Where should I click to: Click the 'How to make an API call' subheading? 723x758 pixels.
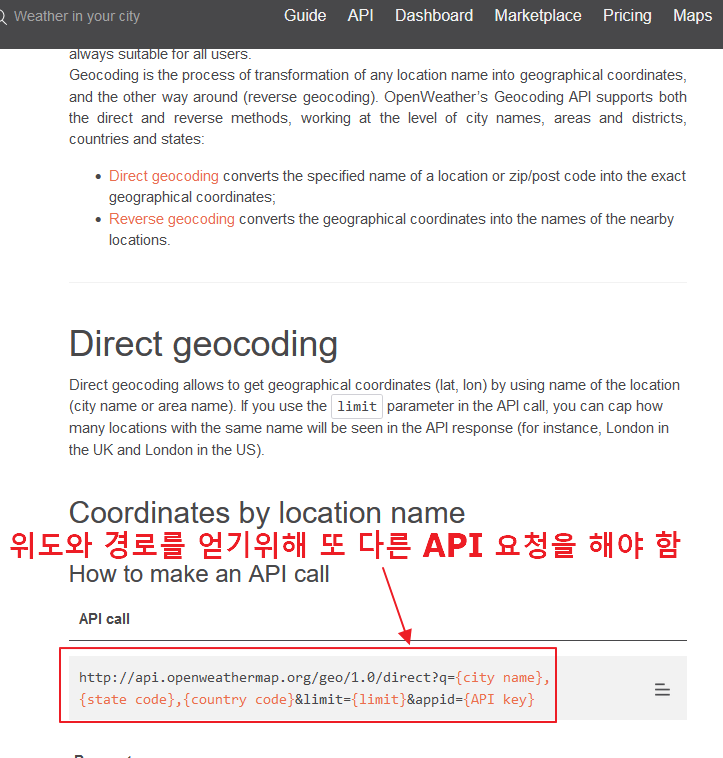tap(199, 574)
